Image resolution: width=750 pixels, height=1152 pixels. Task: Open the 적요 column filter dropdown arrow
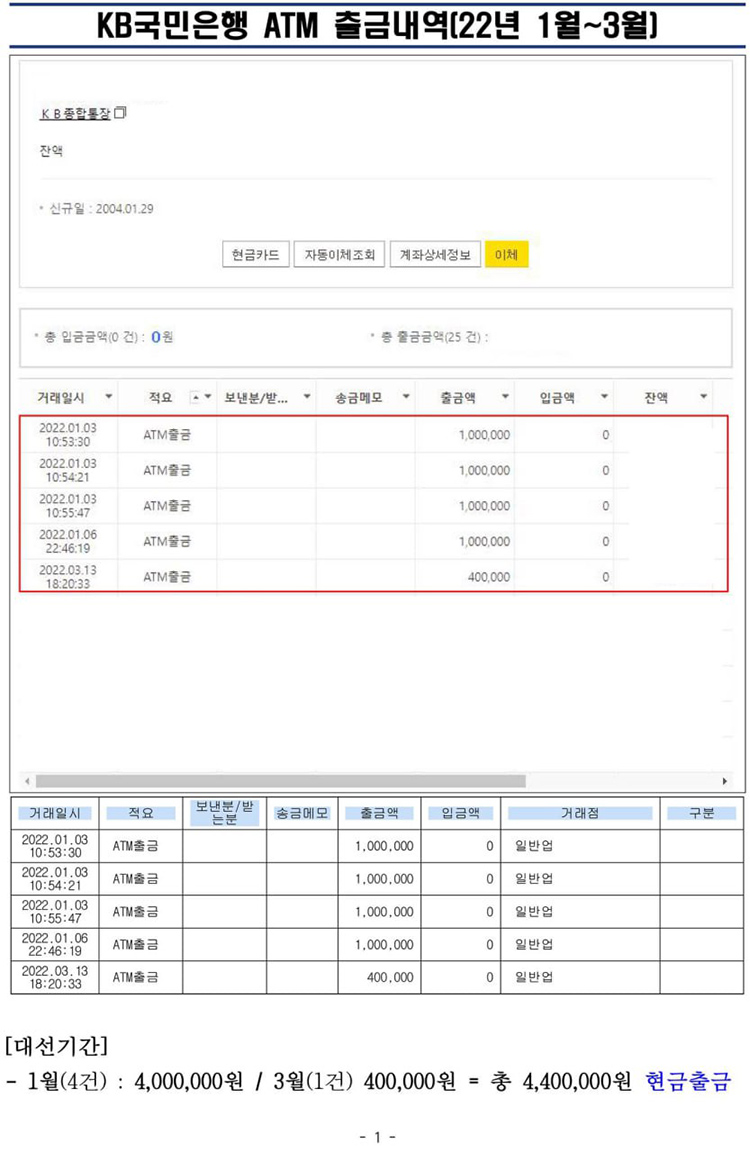click(208, 397)
